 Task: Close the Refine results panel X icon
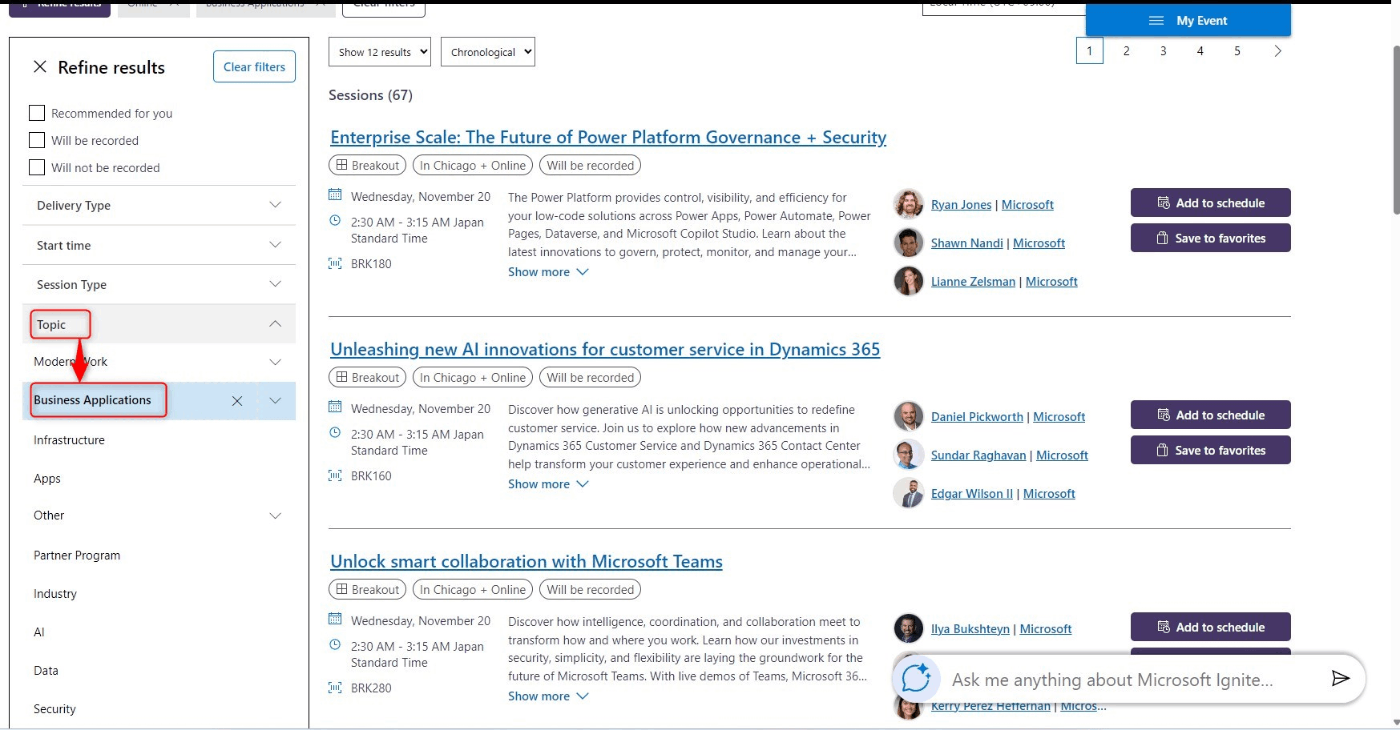pos(40,67)
